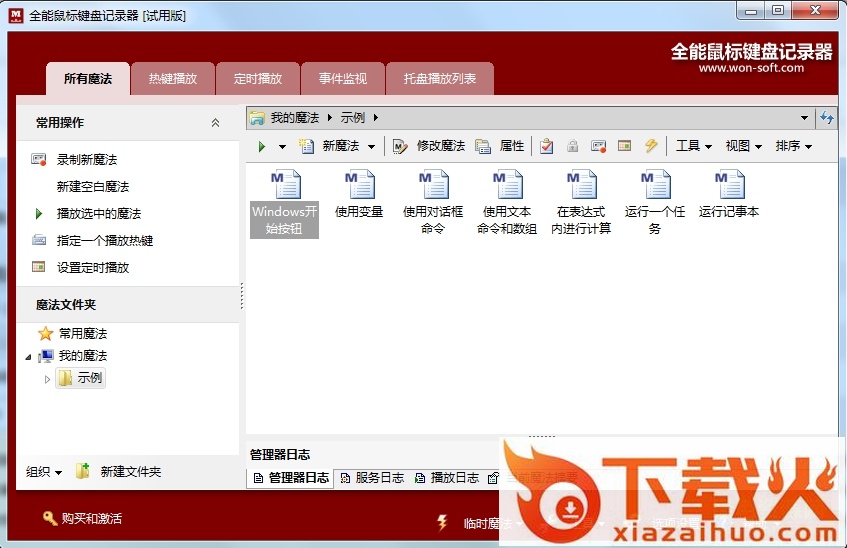Switch to the 管理器日志 log tab
Viewport: 847px width, 548px height.
click(x=291, y=478)
